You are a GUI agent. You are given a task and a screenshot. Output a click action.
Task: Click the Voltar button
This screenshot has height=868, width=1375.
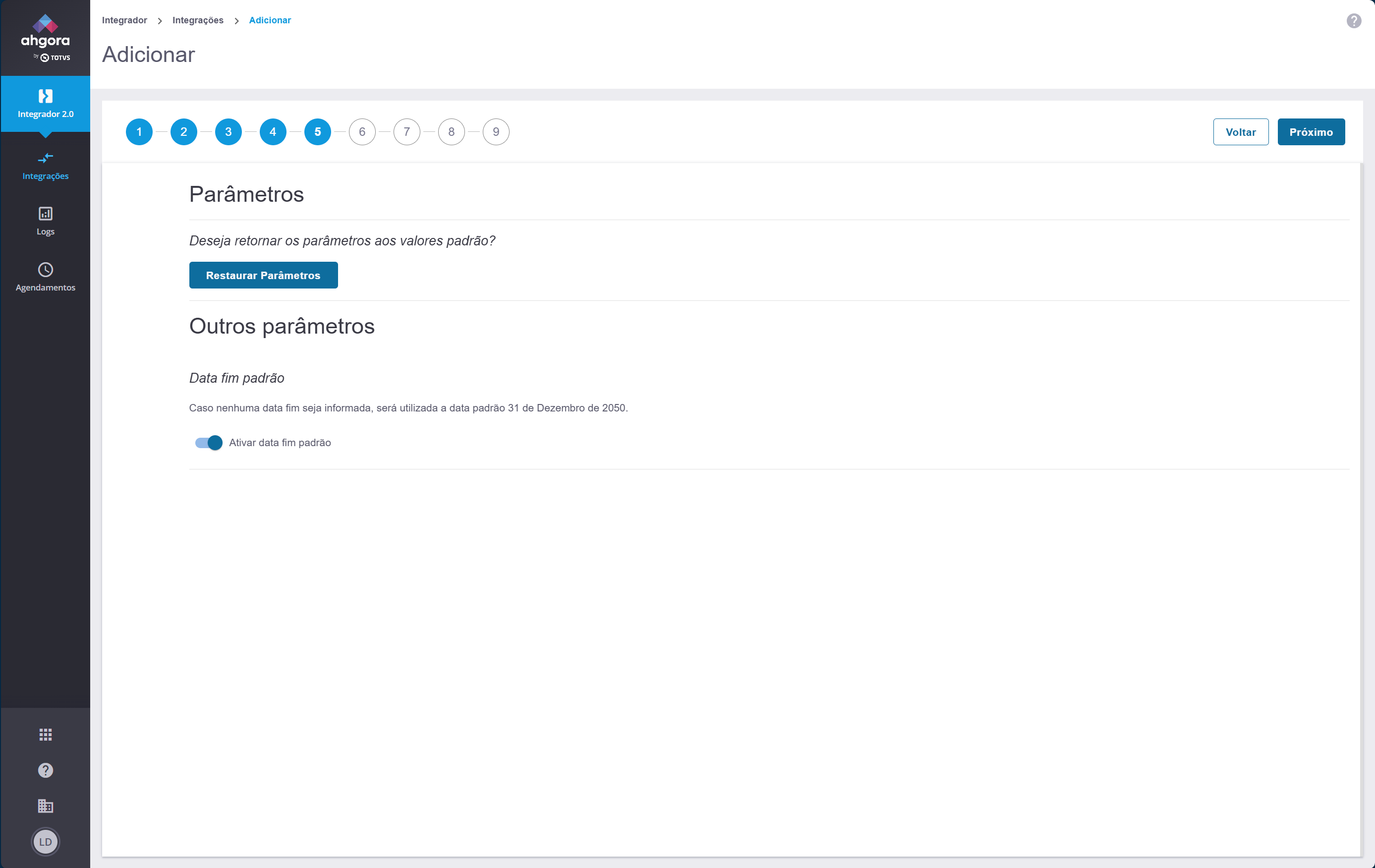pyautogui.click(x=1240, y=132)
